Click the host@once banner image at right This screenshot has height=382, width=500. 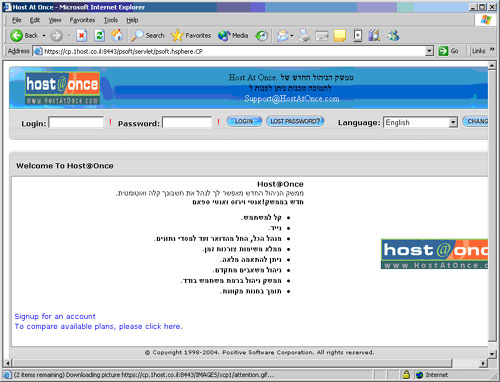[434, 254]
